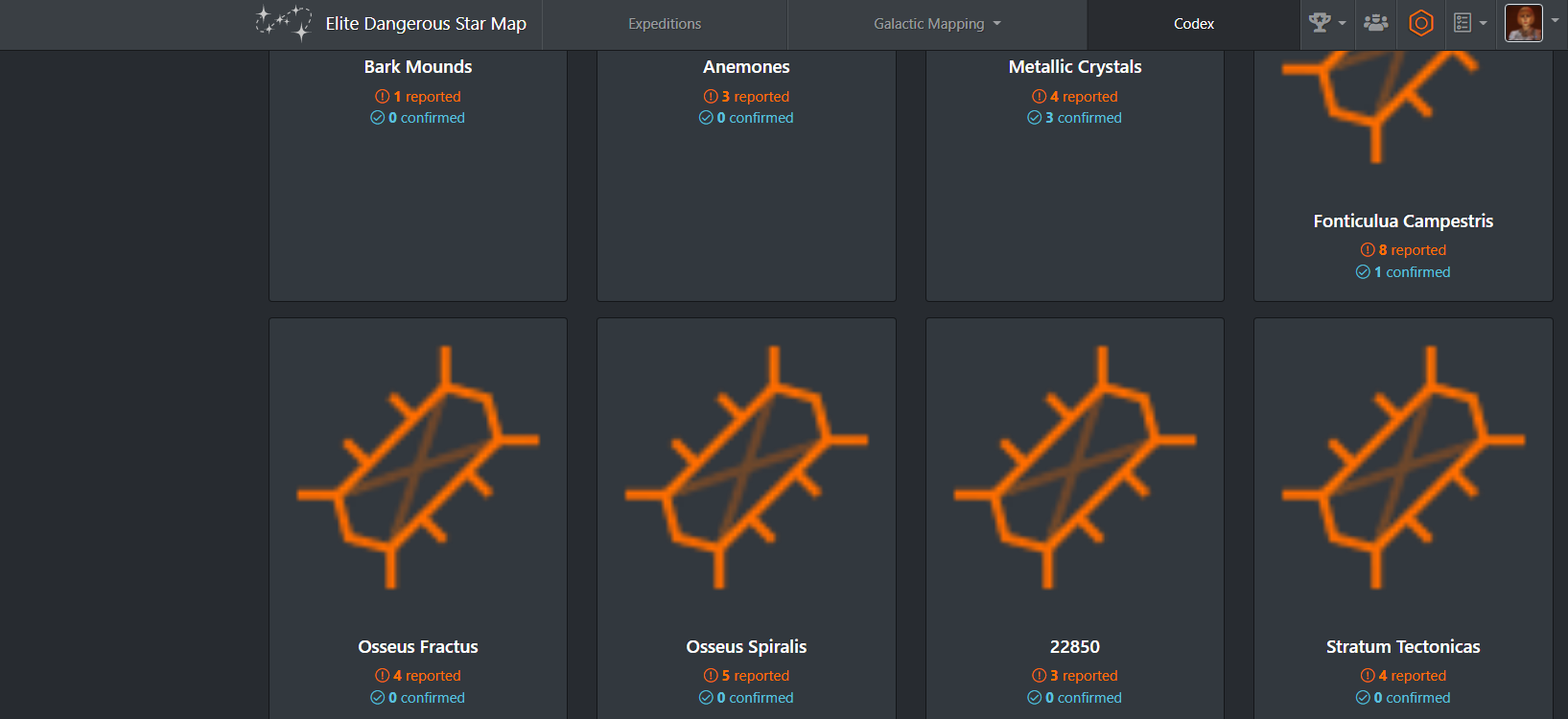Image resolution: width=1568 pixels, height=719 pixels.
Task: Open the Stratum Tectonicas title link
Action: pyautogui.click(x=1403, y=647)
